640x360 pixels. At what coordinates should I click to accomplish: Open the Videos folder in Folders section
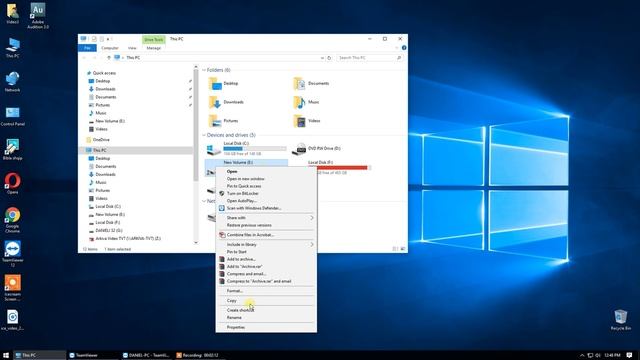[307, 121]
